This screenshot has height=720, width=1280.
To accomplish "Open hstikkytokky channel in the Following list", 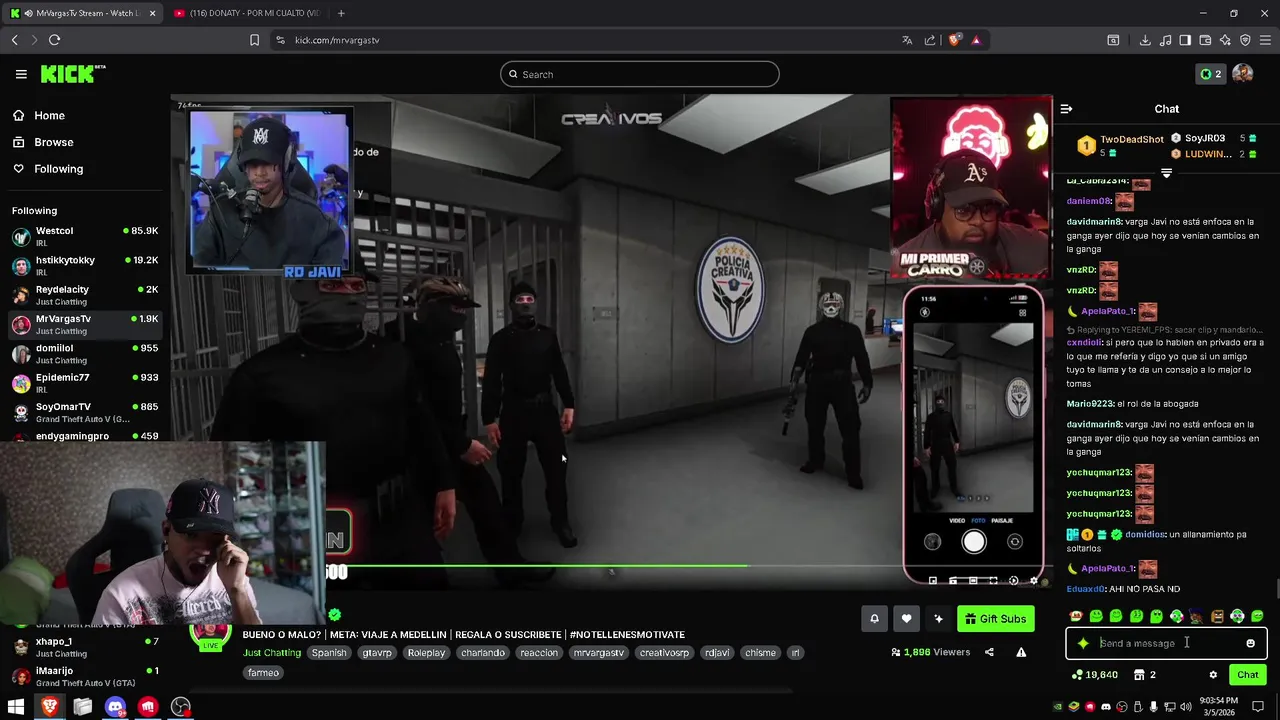I will point(85,265).
